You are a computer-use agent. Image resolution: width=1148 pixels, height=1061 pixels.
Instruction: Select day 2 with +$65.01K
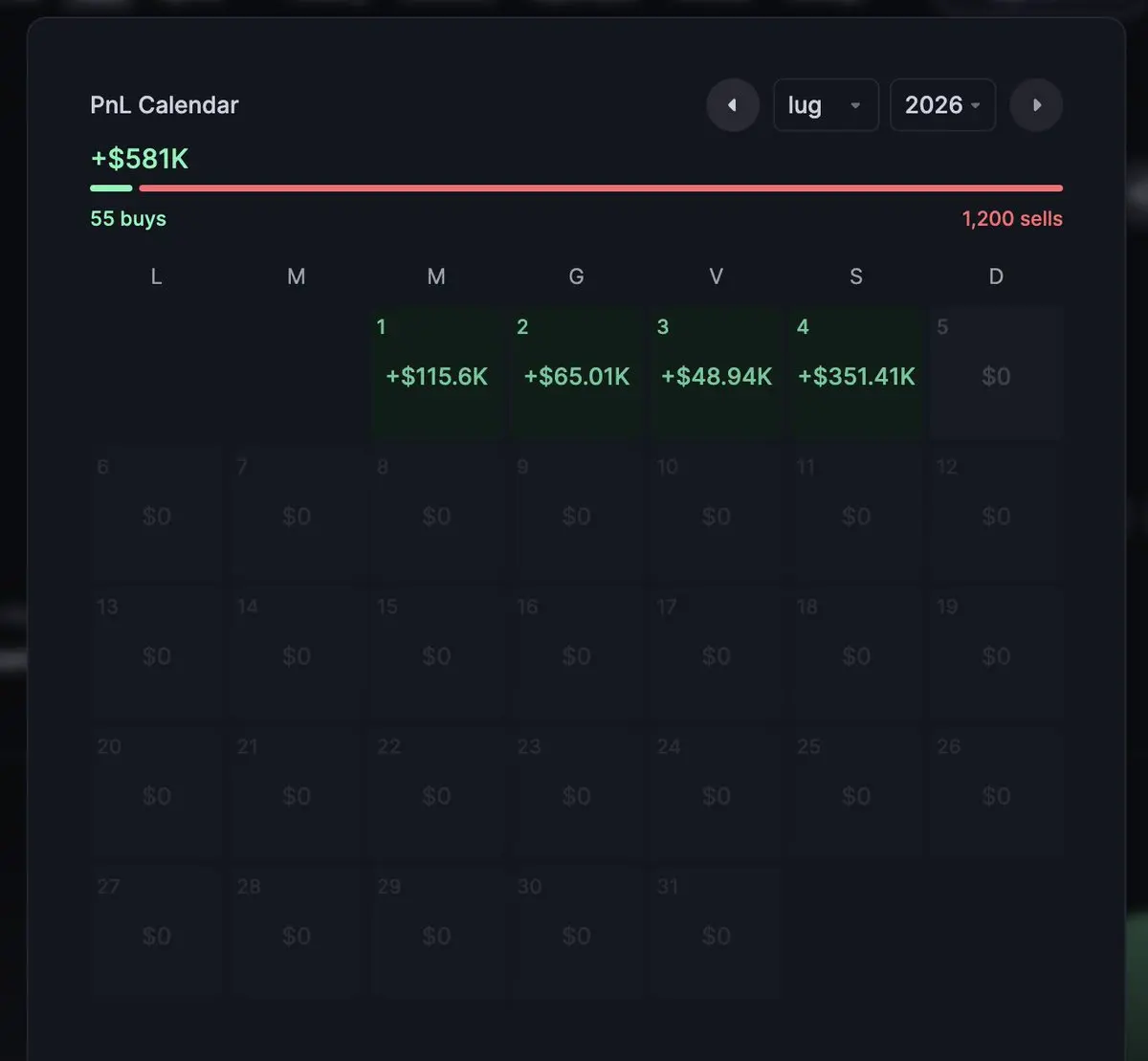[x=576, y=373]
